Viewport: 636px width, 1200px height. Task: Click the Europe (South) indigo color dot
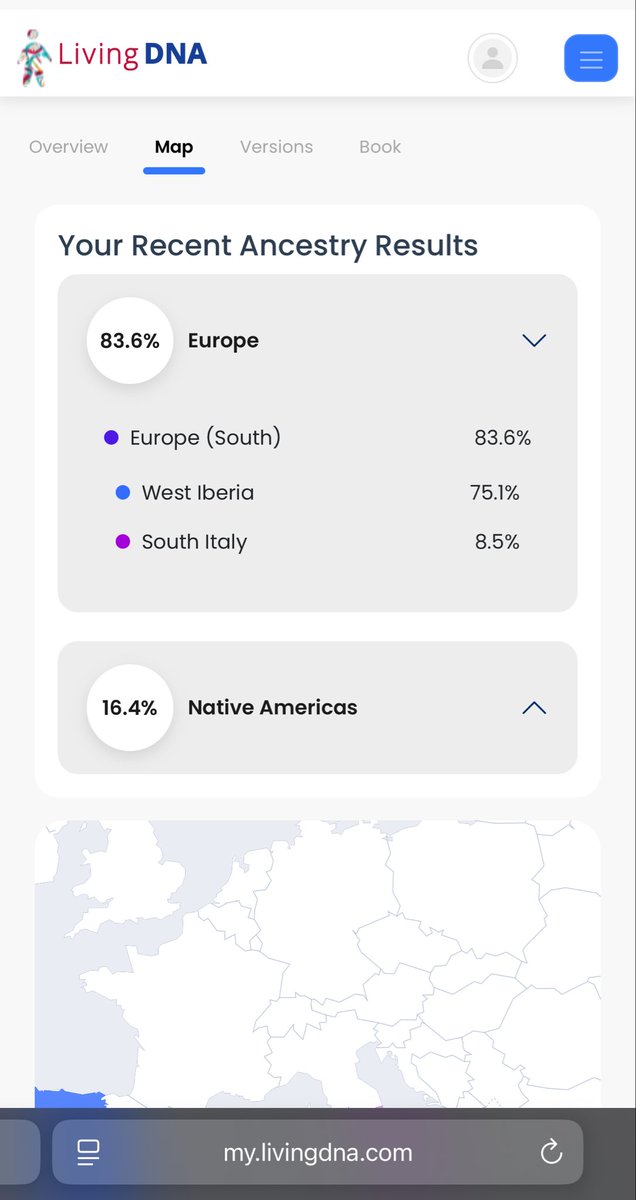pyautogui.click(x=111, y=437)
